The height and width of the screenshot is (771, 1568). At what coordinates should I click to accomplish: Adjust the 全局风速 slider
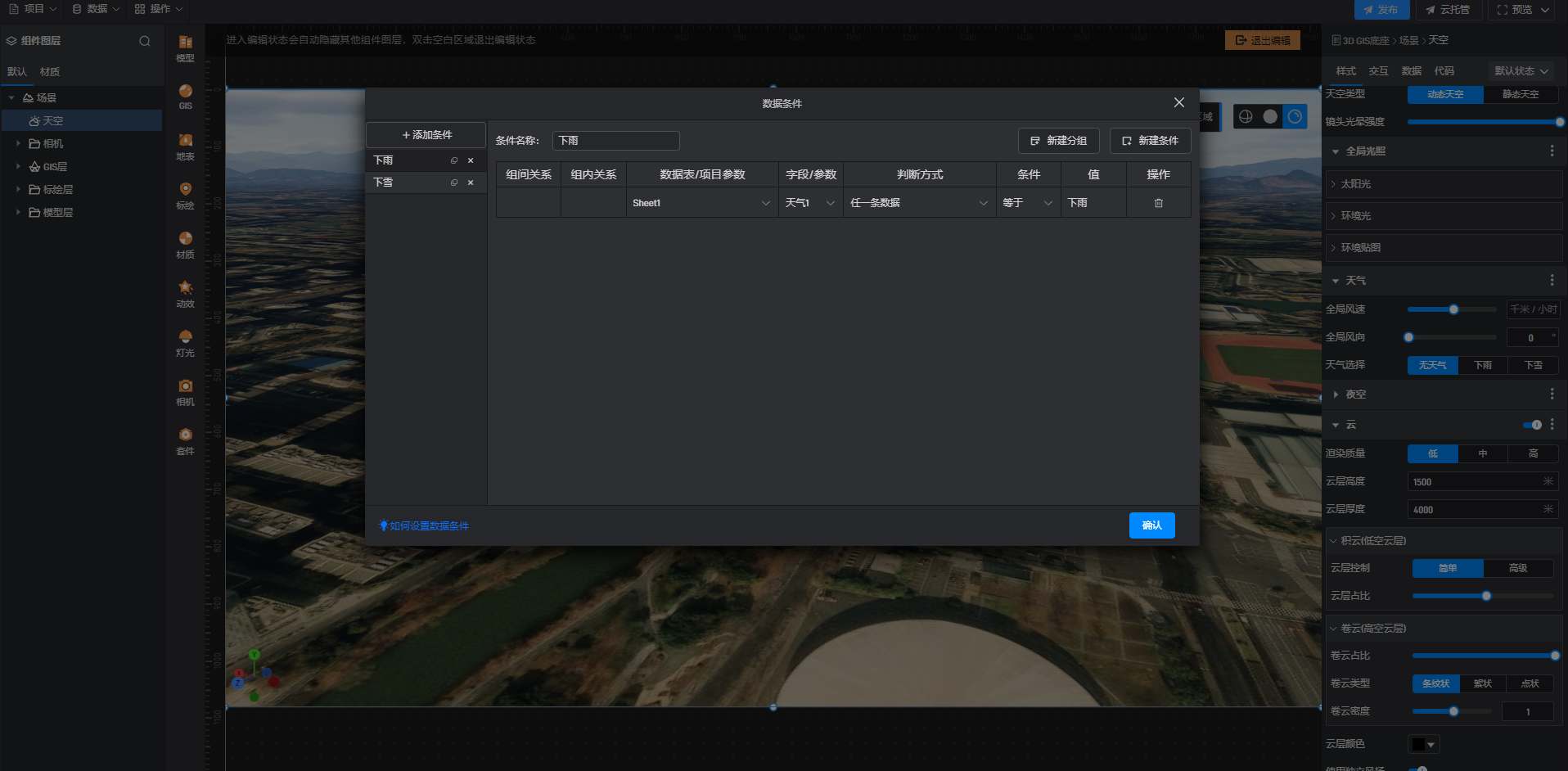click(x=1453, y=309)
